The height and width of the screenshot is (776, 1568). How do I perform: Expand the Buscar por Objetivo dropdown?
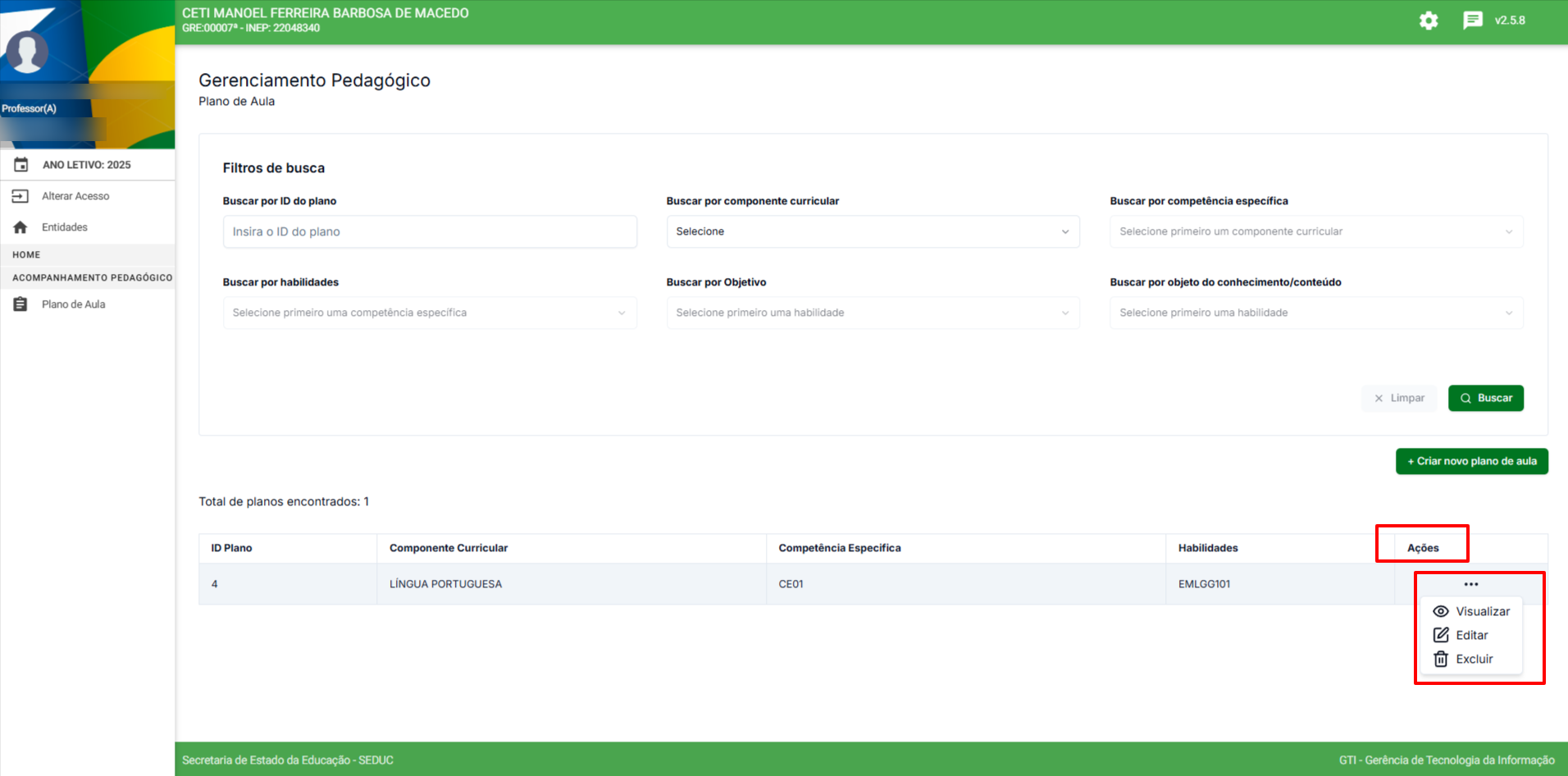[x=873, y=313]
